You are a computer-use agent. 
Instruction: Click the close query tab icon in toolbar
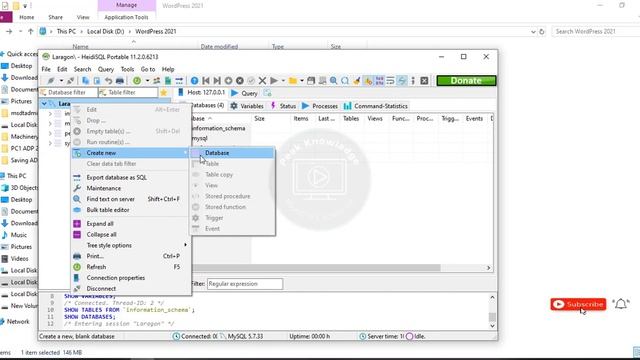pos(424,81)
